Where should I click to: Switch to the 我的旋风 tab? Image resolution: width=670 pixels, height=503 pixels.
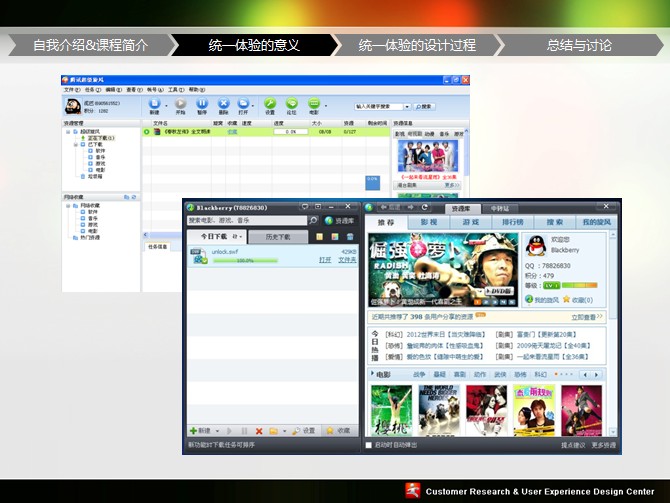coord(597,222)
